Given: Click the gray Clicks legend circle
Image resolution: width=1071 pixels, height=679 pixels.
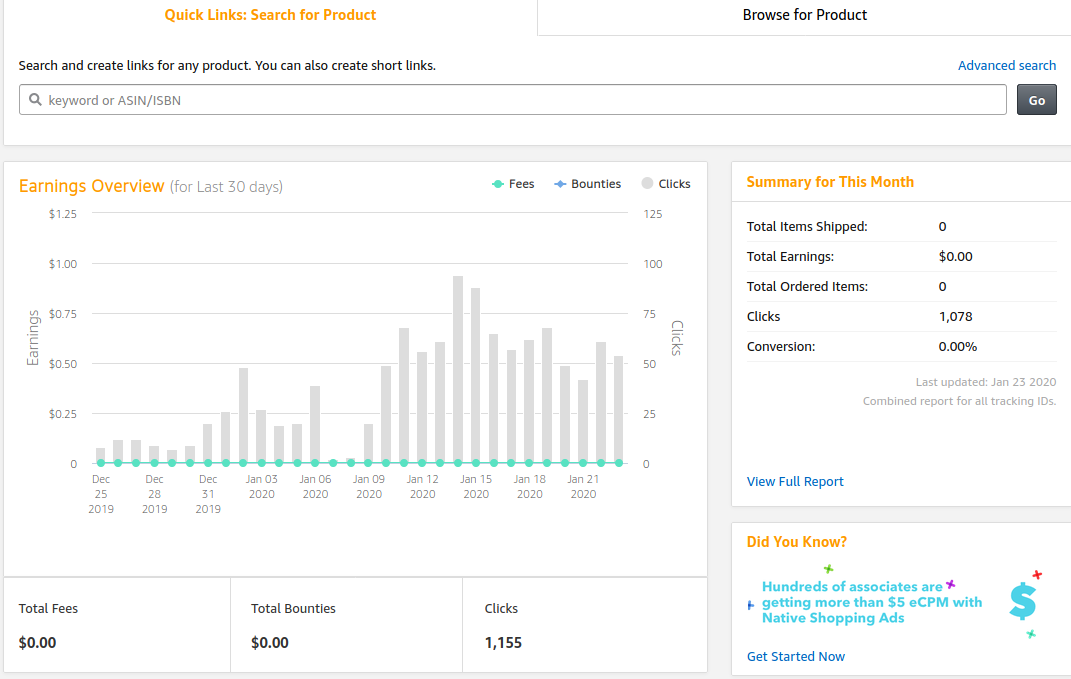Looking at the screenshot, I should tap(647, 184).
